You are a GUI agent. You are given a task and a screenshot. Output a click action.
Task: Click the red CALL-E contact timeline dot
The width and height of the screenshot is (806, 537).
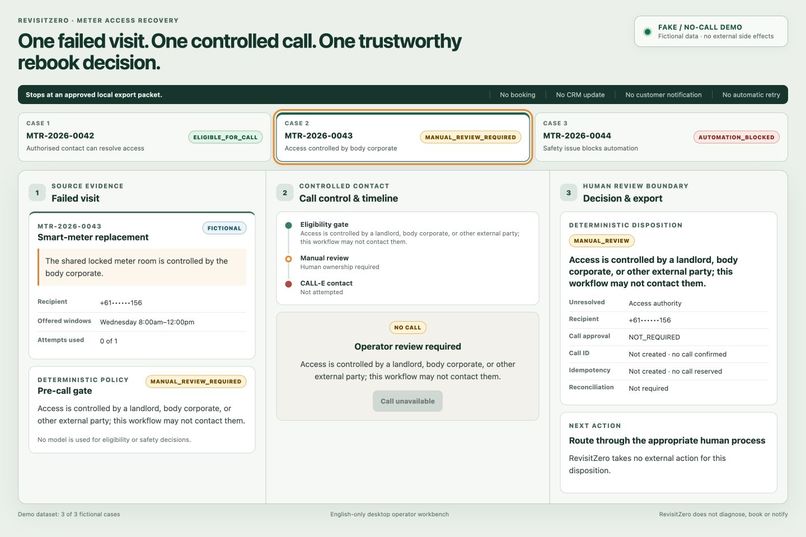288,284
